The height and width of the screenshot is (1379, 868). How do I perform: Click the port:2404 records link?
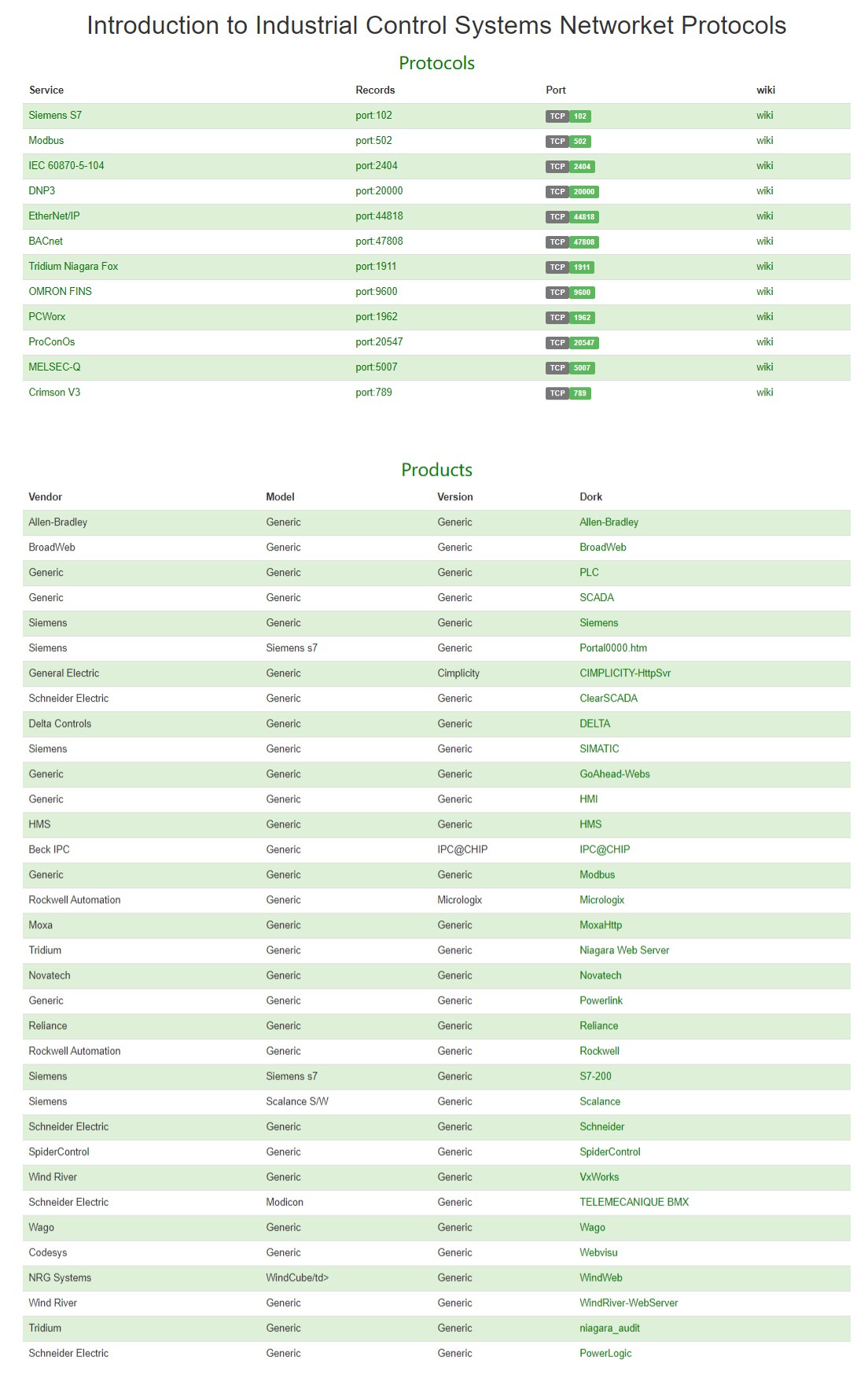377,166
